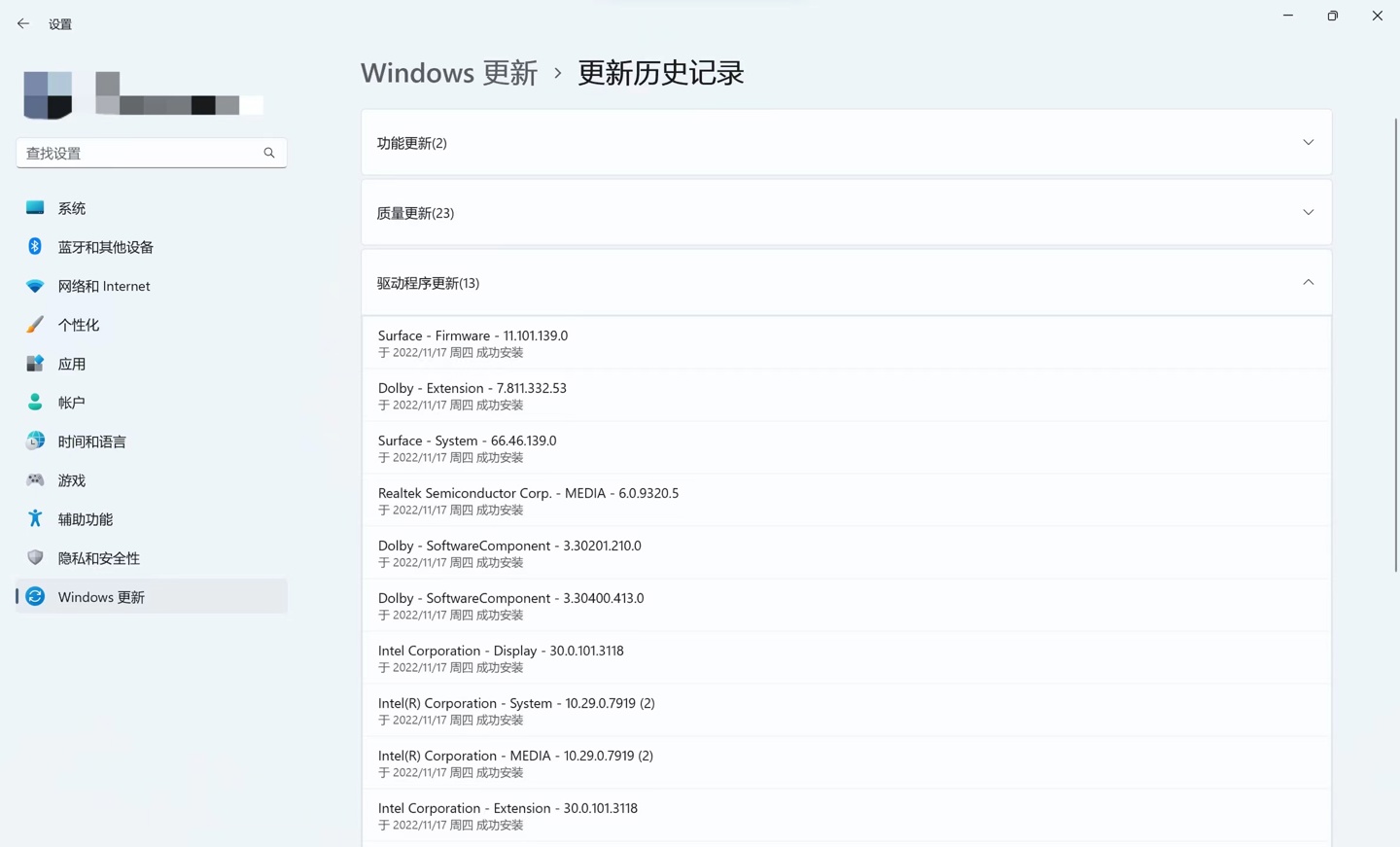Open 辅助功能 settings
The image size is (1400, 847).
tap(152, 519)
